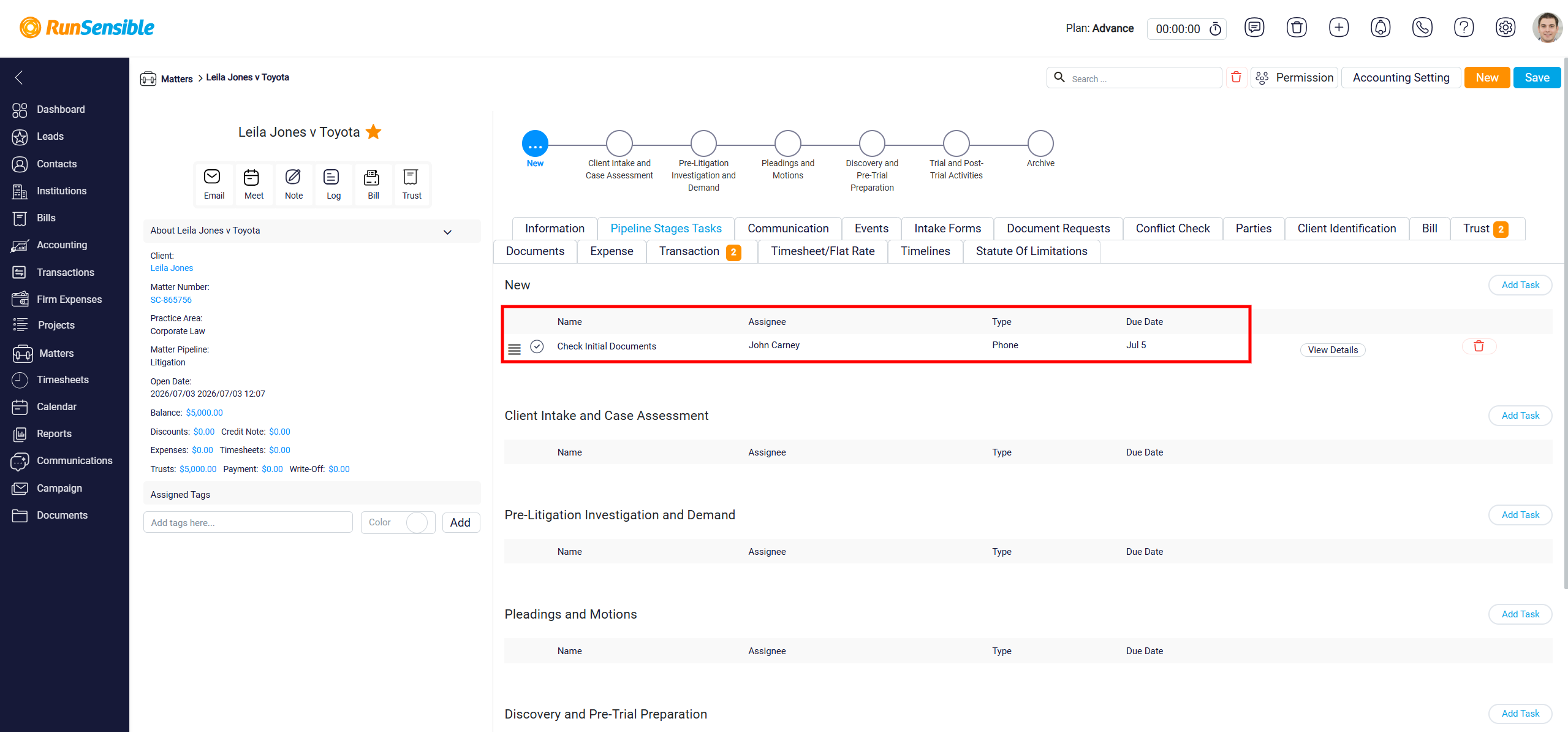1568x732 pixels.
Task: Open the user profile avatar menu
Action: coord(1547,28)
